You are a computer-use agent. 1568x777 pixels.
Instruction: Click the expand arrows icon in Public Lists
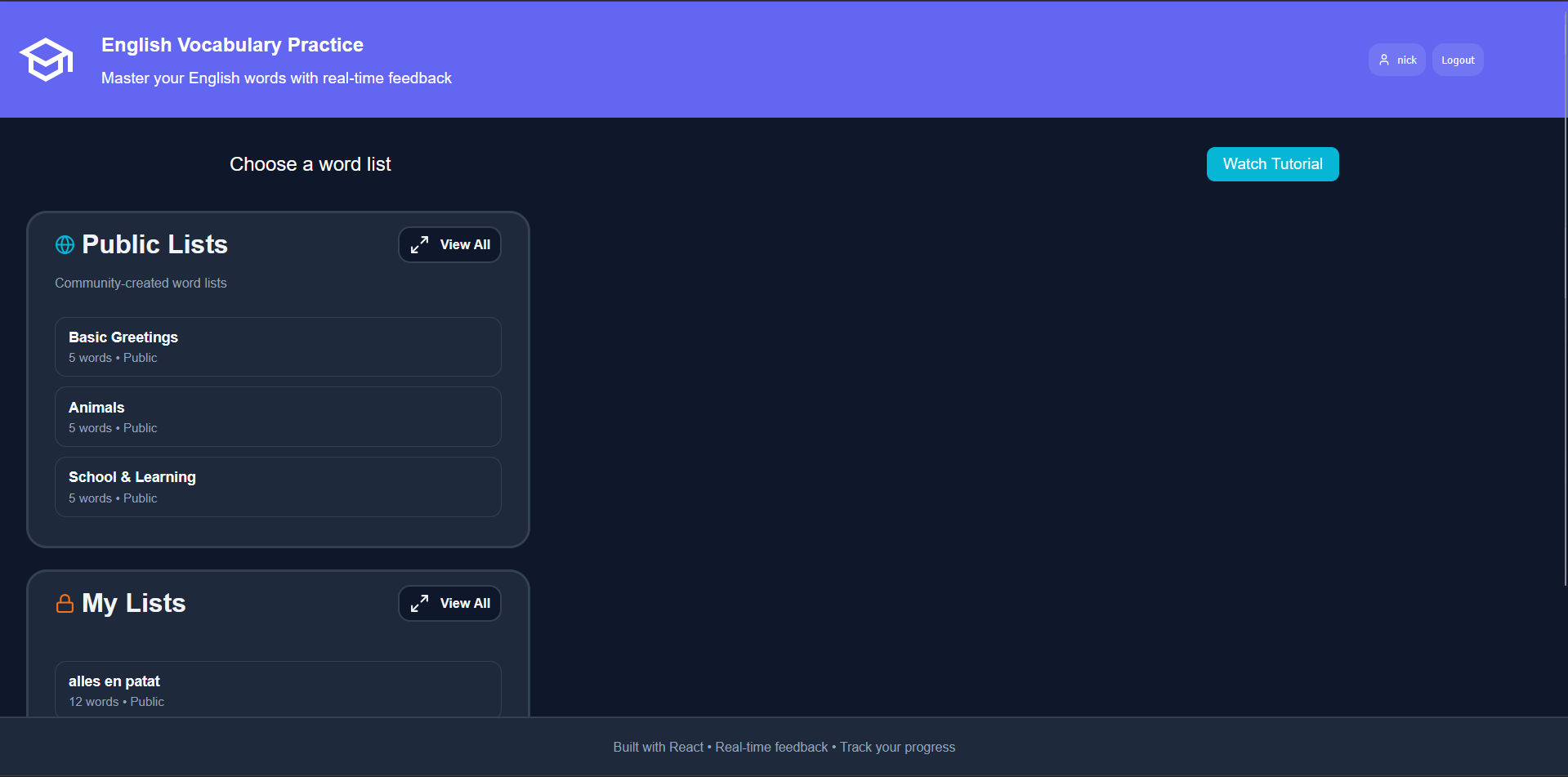click(419, 244)
